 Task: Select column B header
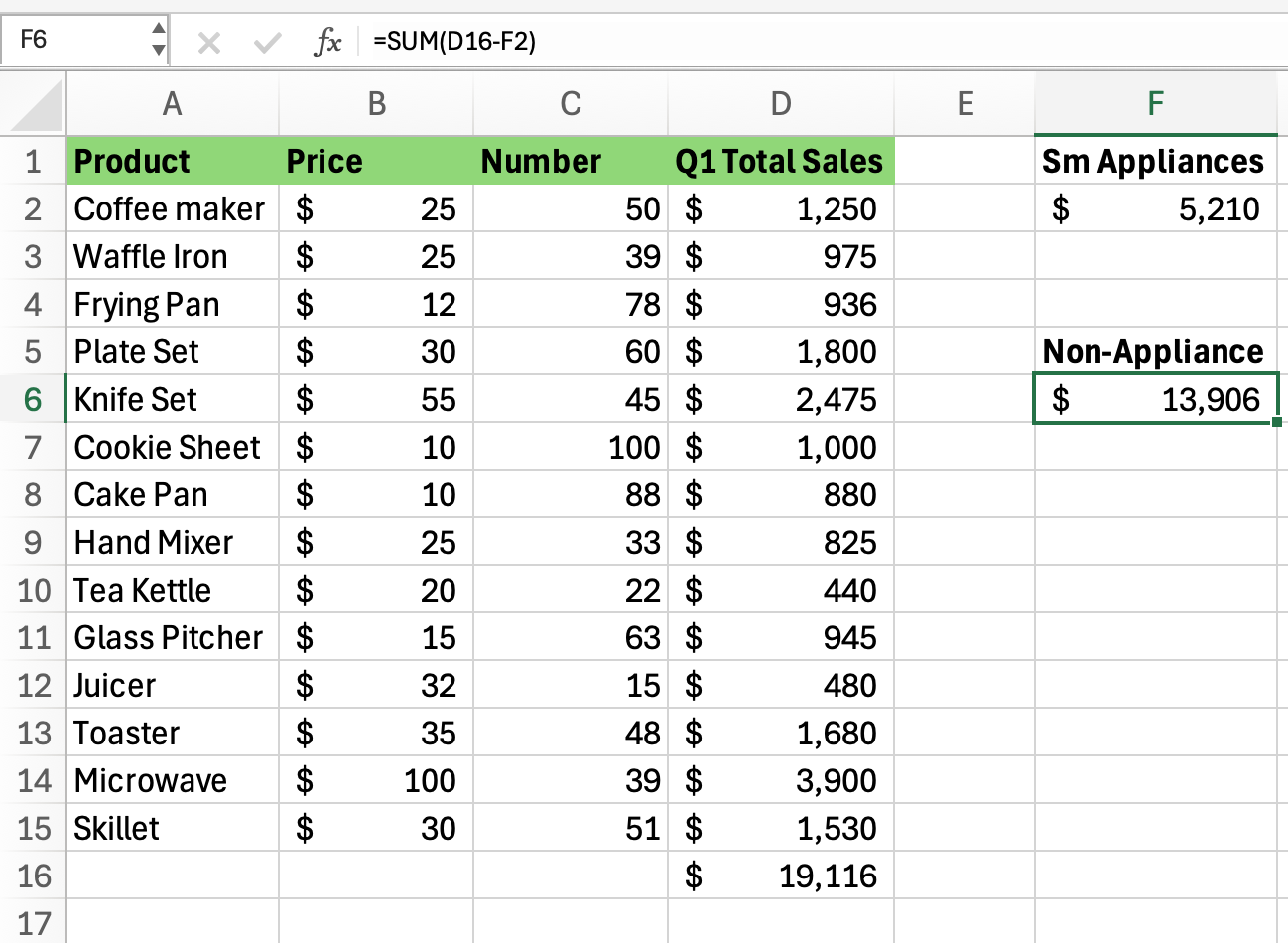pyautogui.click(x=376, y=103)
